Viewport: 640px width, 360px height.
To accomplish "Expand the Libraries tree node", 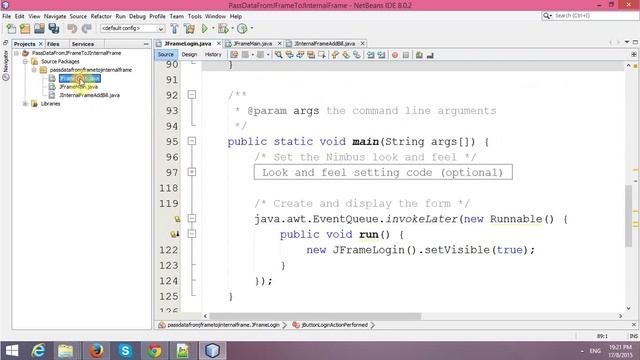I will tap(25, 104).
